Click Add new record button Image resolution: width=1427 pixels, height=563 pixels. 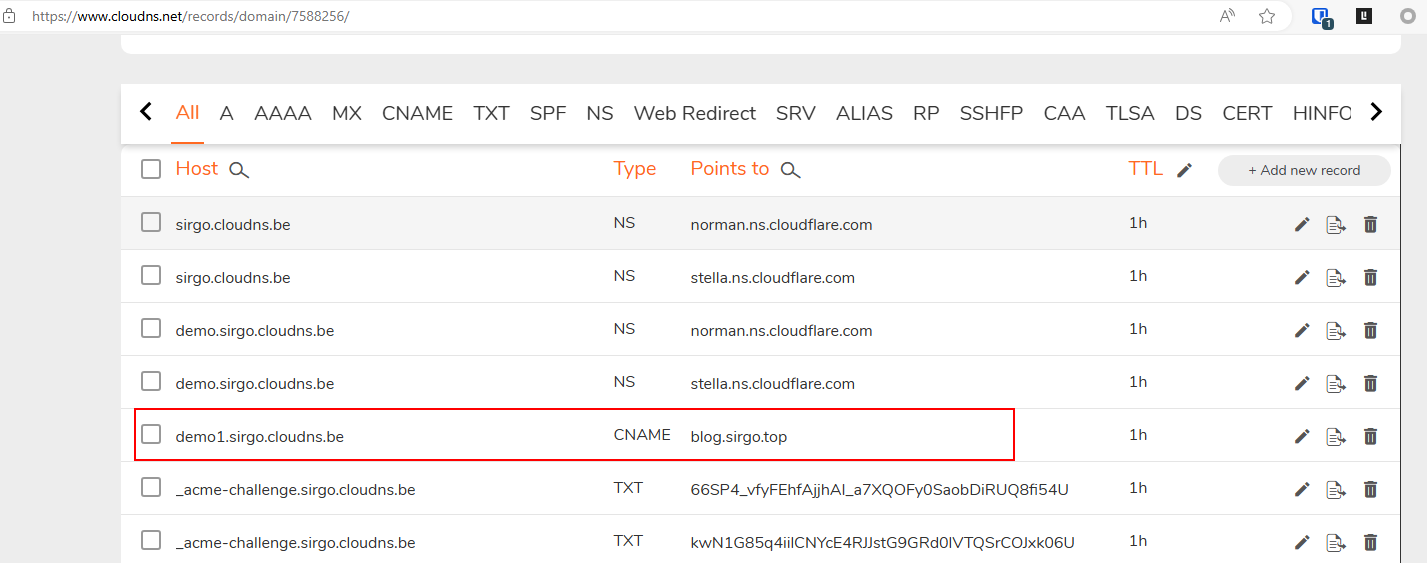pos(1304,170)
